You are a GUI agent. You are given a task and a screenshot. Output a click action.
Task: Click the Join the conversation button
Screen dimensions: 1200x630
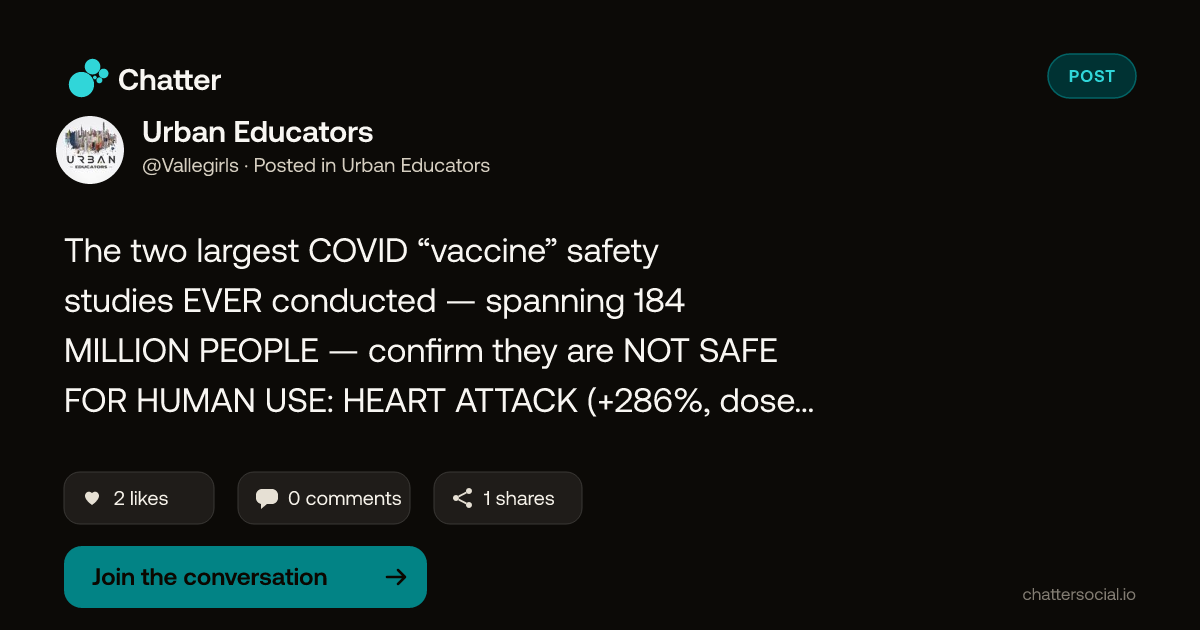tap(245, 577)
